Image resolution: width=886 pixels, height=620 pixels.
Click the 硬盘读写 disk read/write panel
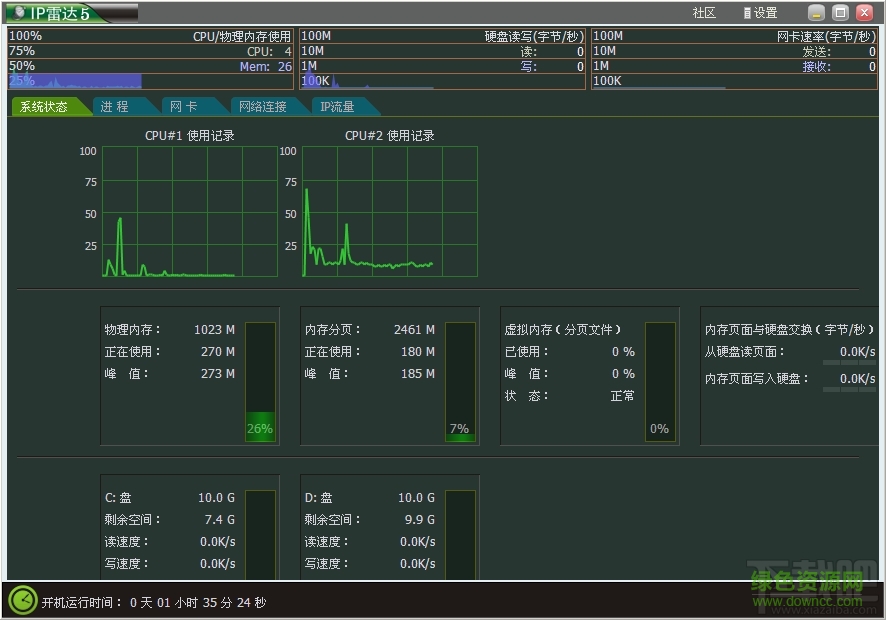click(x=442, y=59)
